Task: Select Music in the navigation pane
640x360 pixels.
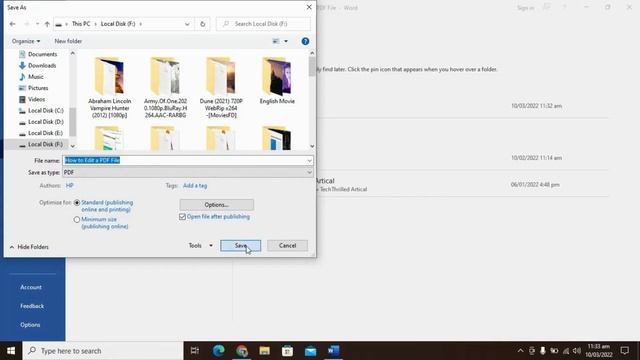Action: 36,77
